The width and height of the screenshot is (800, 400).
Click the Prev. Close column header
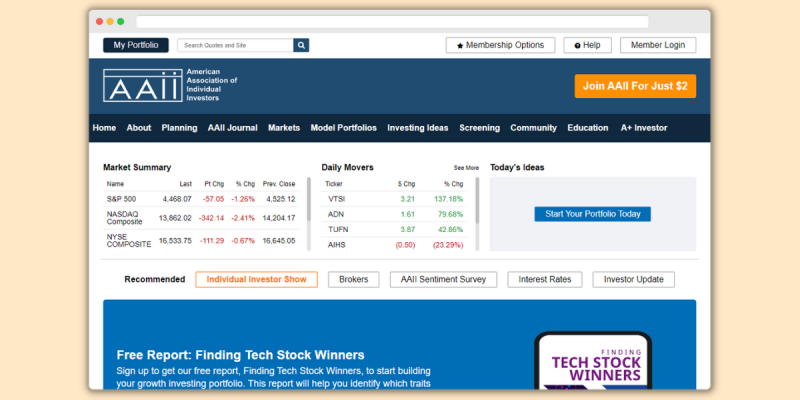279,184
